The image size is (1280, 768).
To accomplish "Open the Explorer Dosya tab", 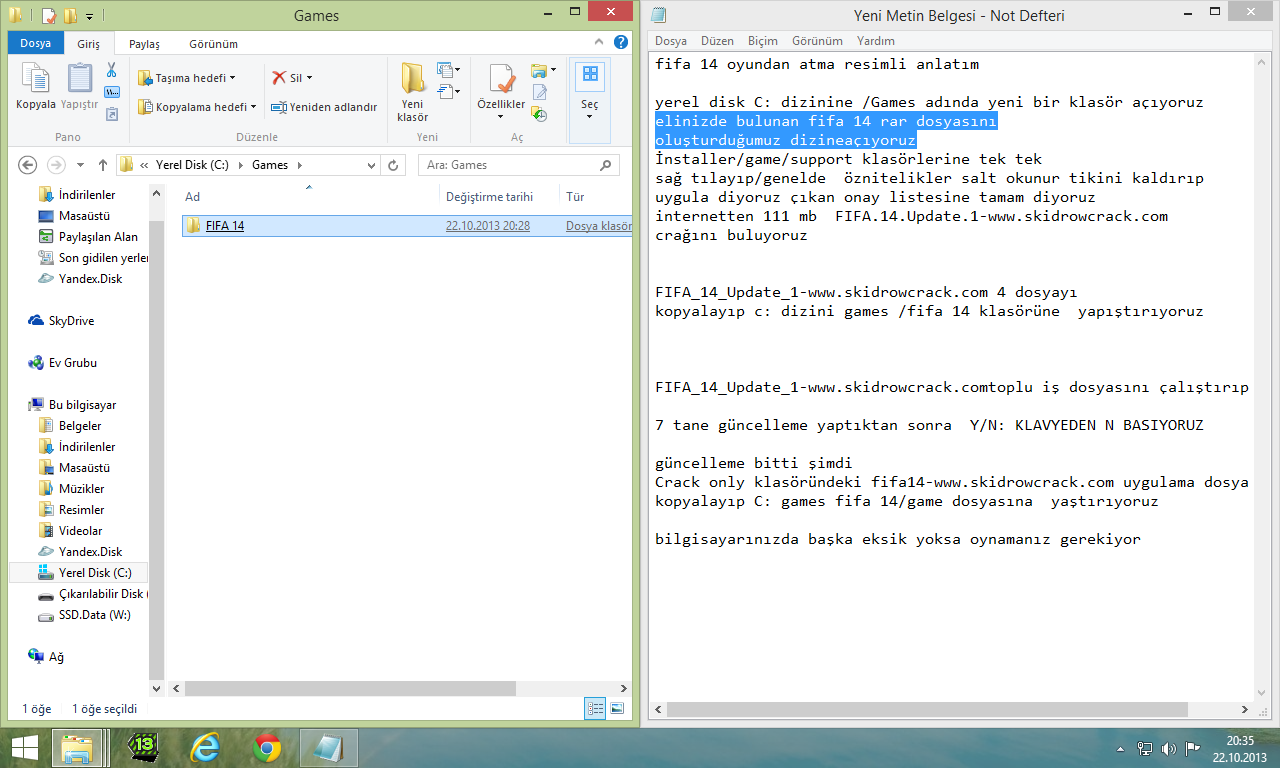I will tap(36, 44).
